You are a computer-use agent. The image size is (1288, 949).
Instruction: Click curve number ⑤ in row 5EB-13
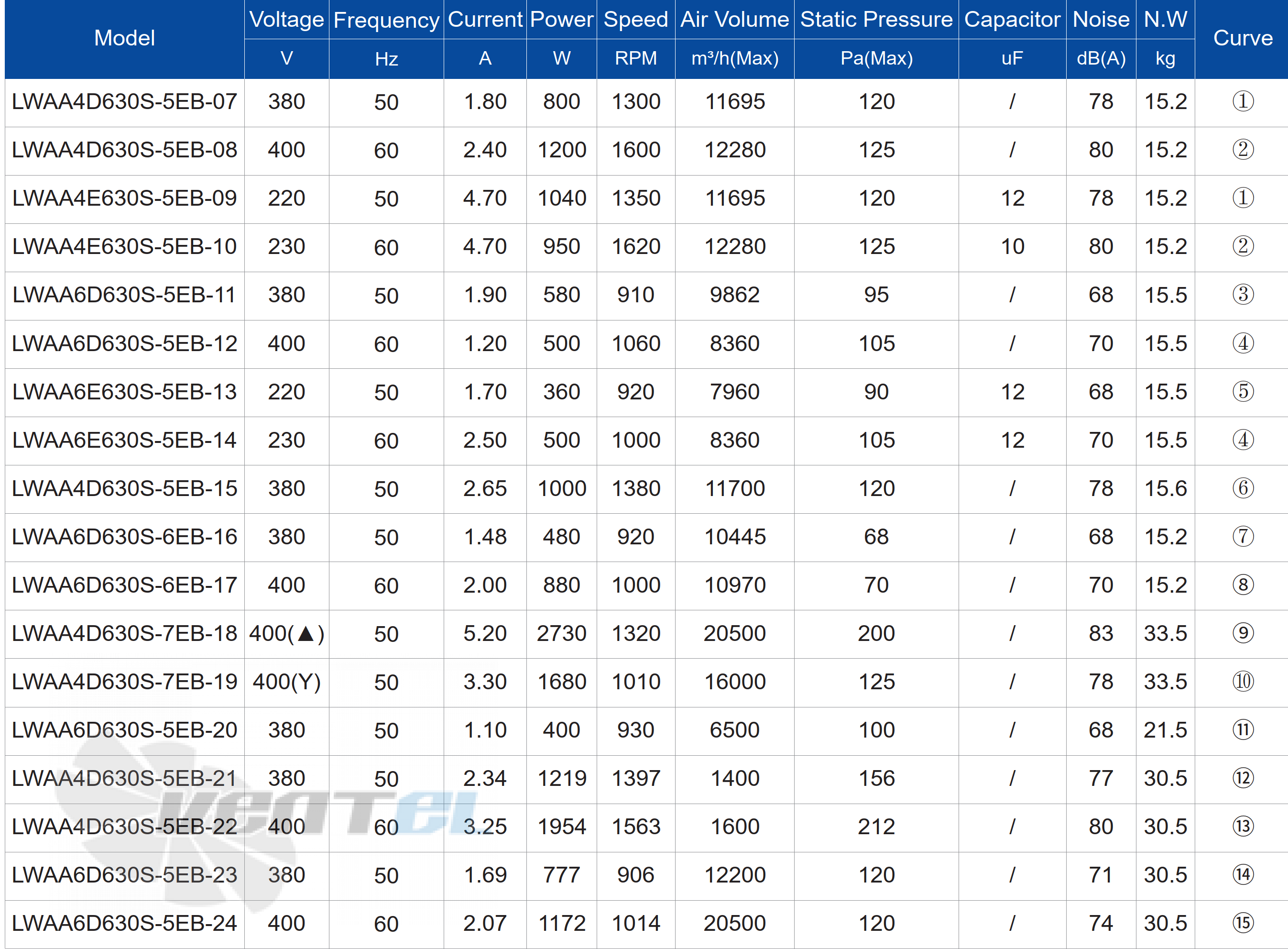pyautogui.click(x=1243, y=392)
